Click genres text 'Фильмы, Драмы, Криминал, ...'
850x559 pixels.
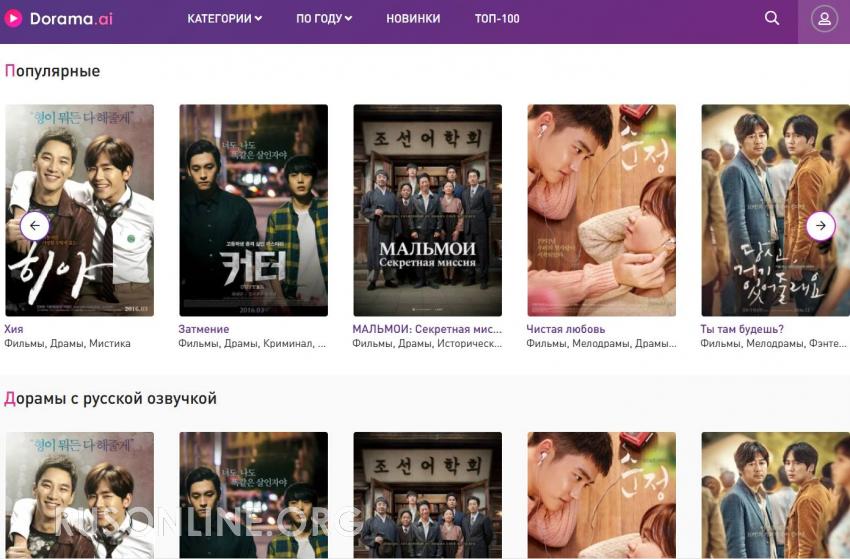point(252,343)
